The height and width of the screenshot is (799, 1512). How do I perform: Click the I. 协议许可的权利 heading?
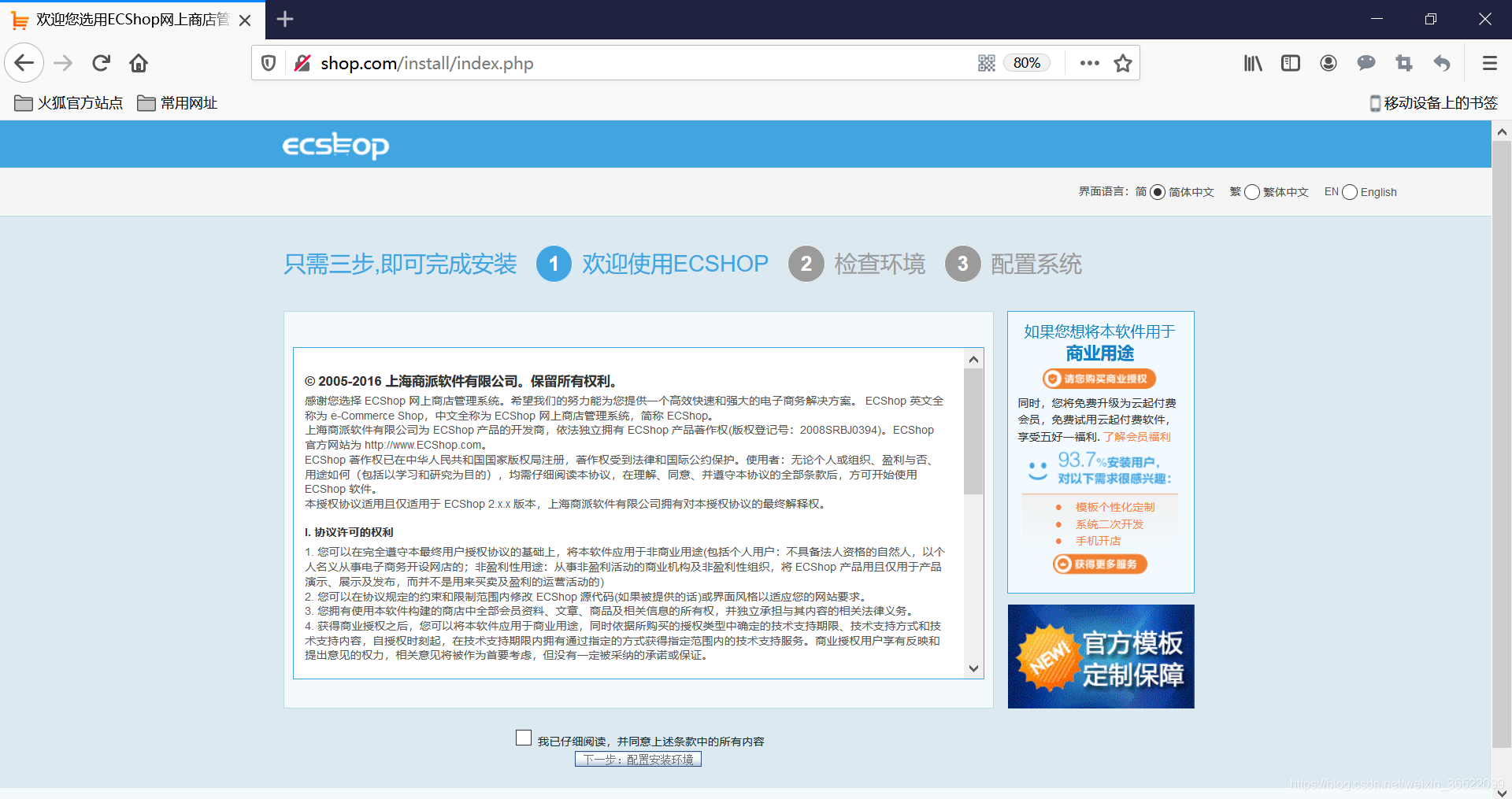coord(349,532)
